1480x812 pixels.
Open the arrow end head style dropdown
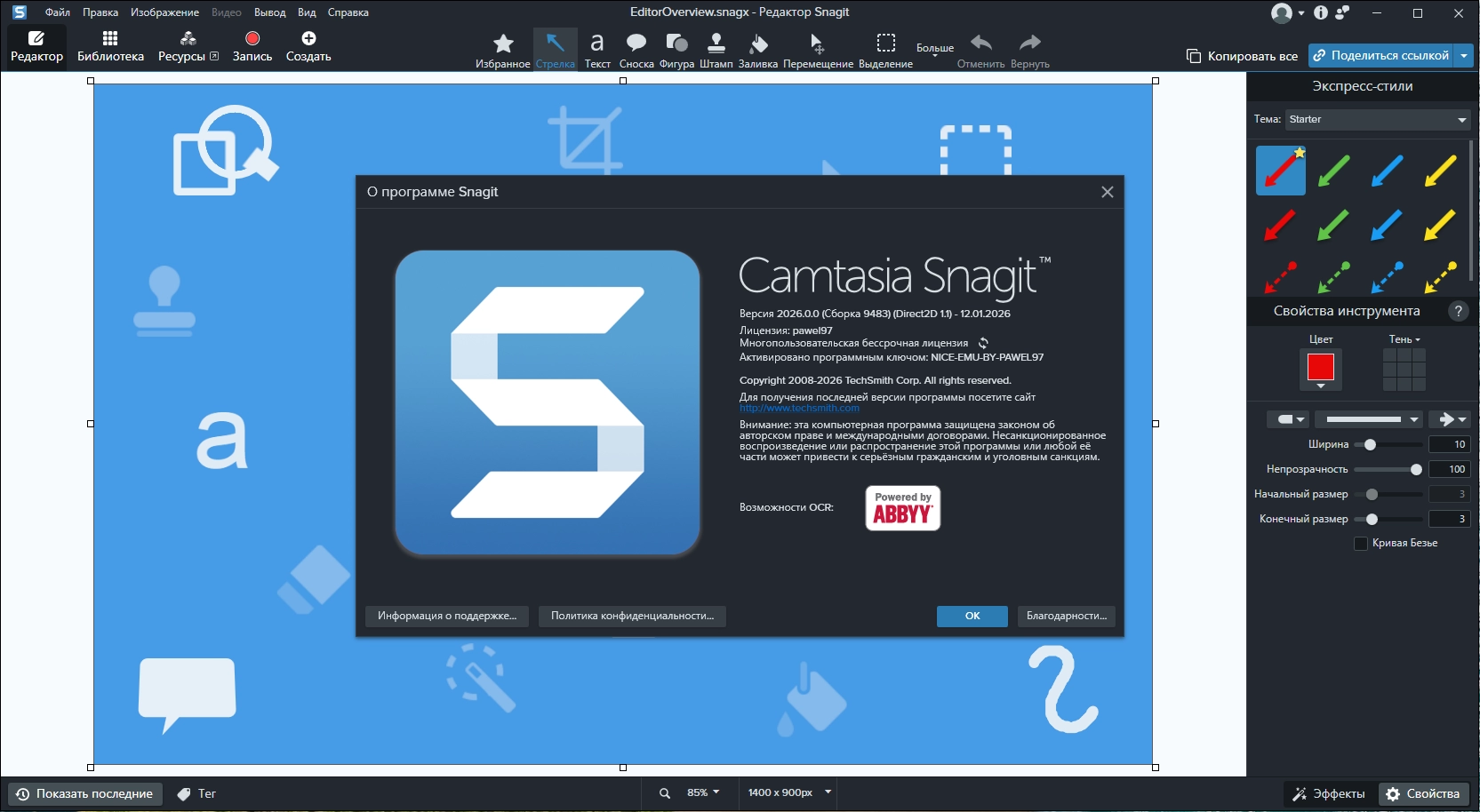[x=1452, y=419]
